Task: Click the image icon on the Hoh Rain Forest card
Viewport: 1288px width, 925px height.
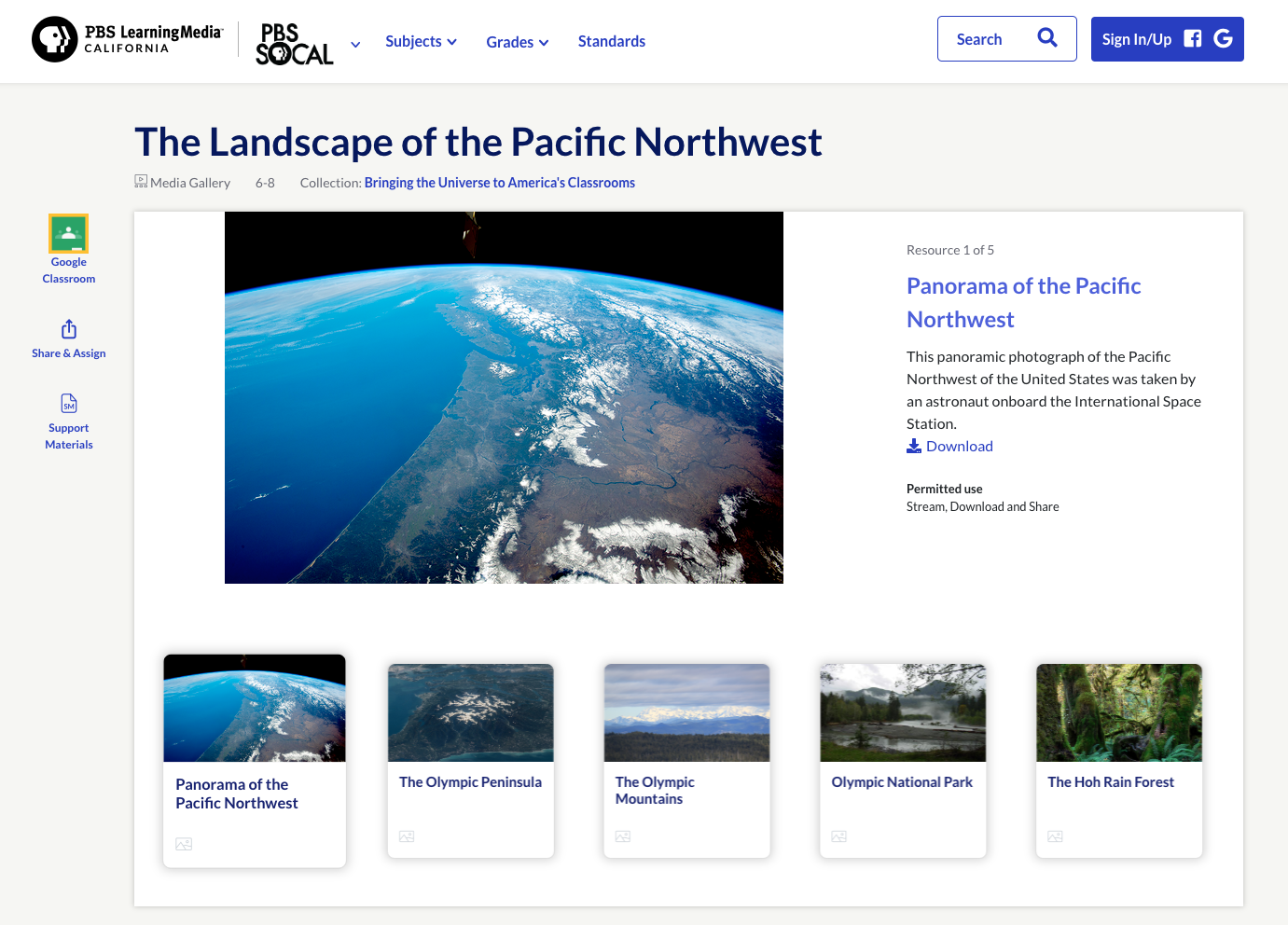Action: point(1055,836)
